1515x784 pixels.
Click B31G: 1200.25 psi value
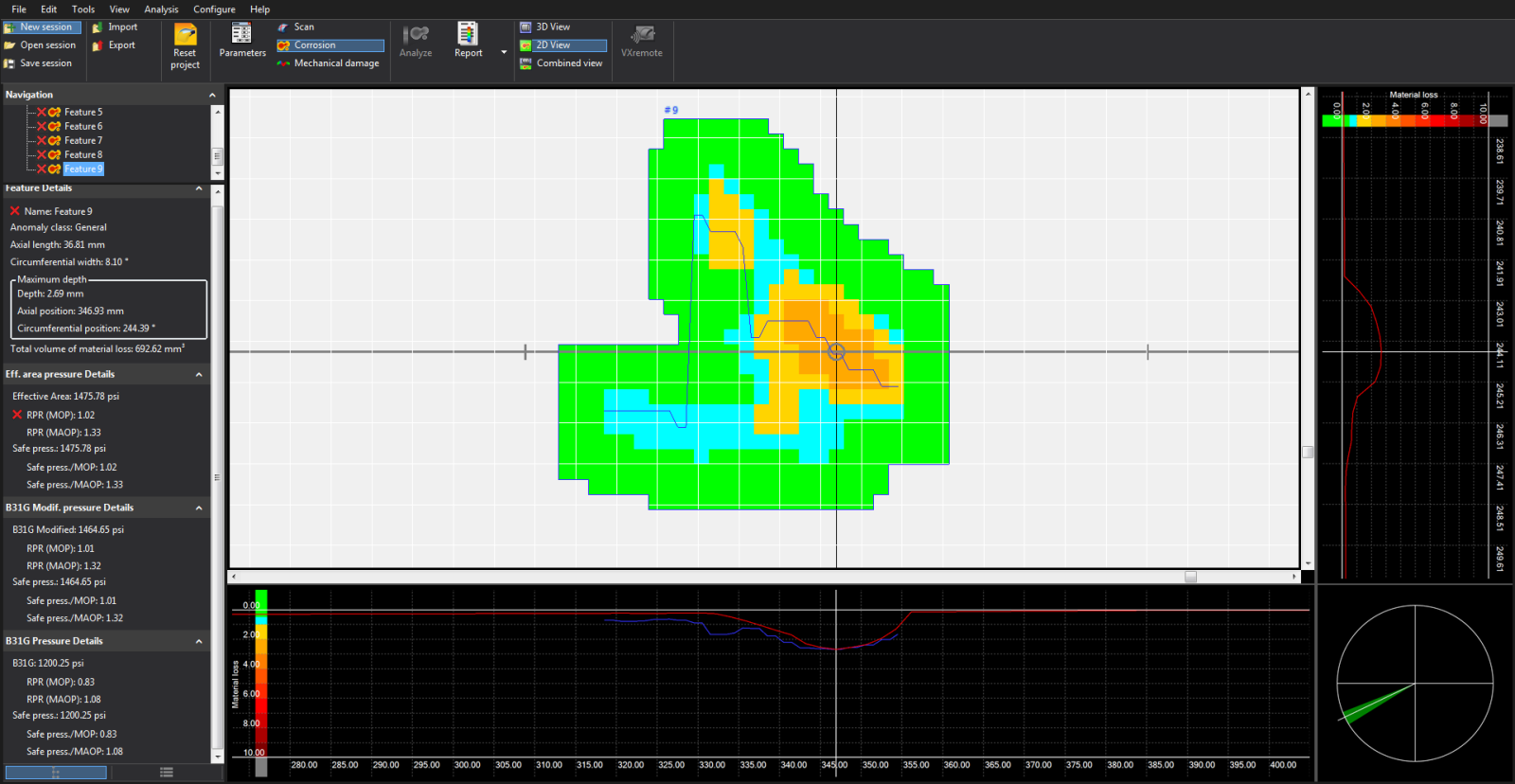point(48,664)
